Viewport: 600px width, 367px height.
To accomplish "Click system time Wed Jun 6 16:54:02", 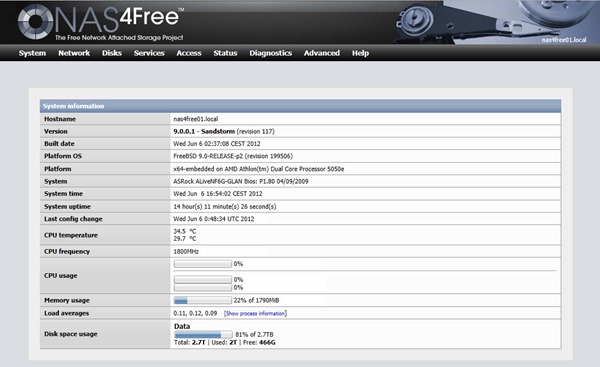I will pyautogui.click(x=218, y=194).
